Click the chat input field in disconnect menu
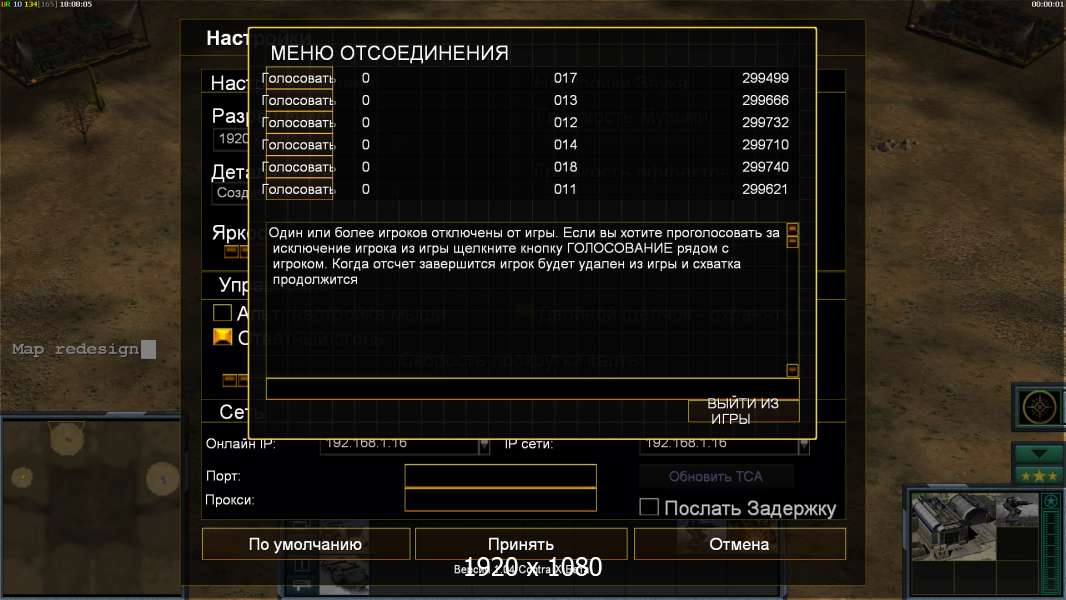This screenshot has height=600, width=1066. [x=532, y=389]
